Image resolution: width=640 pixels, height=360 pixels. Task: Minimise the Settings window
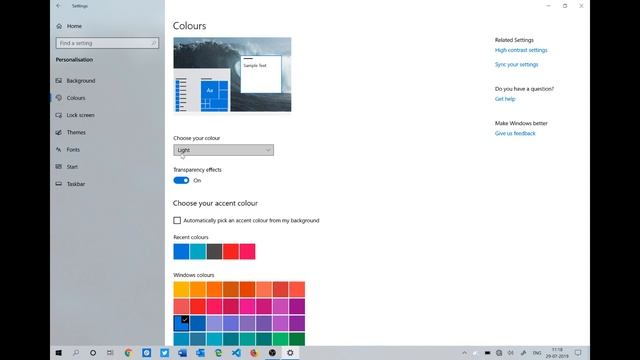pos(549,6)
